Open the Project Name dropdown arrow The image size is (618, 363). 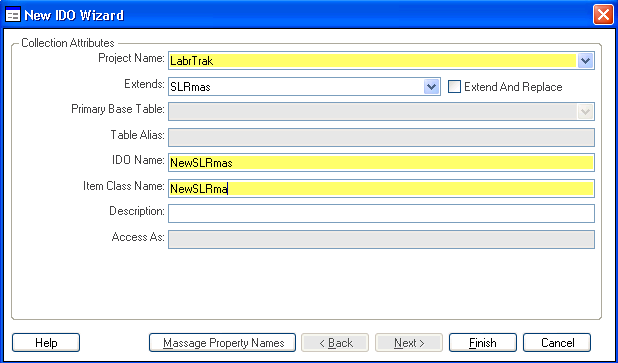point(585,61)
